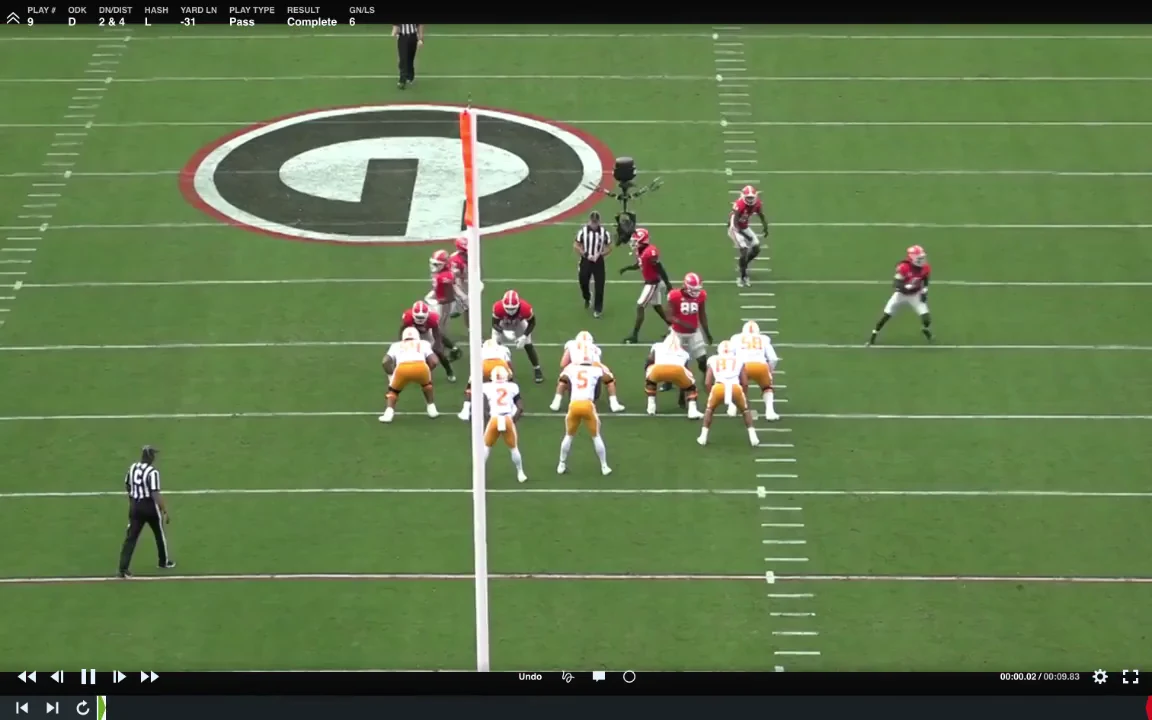The image size is (1152, 720).
Task: Step back one frame
Action: pyautogui.click(x=57, y=677)
